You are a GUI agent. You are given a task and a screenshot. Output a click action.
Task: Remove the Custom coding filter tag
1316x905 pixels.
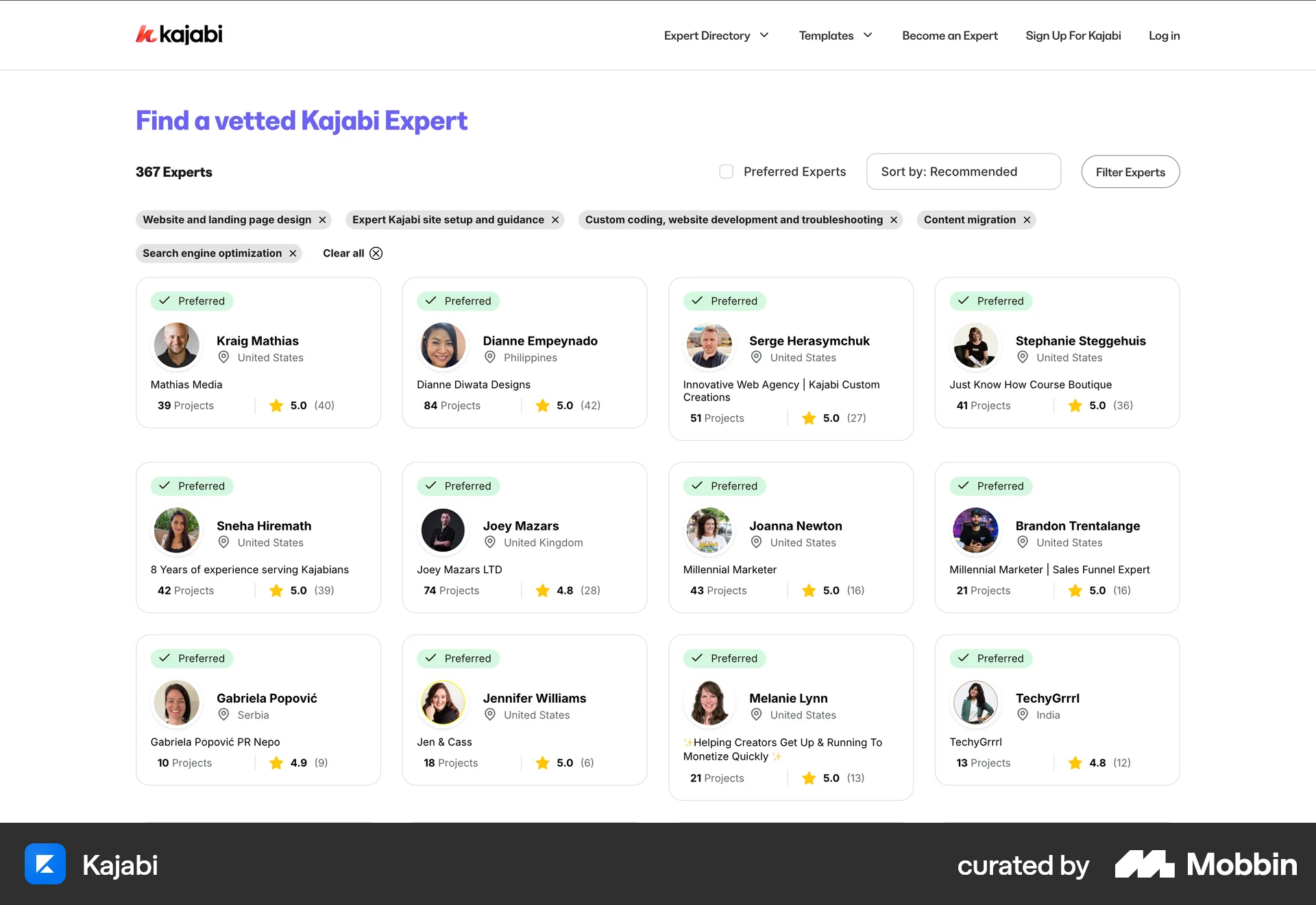pos(894,220)
